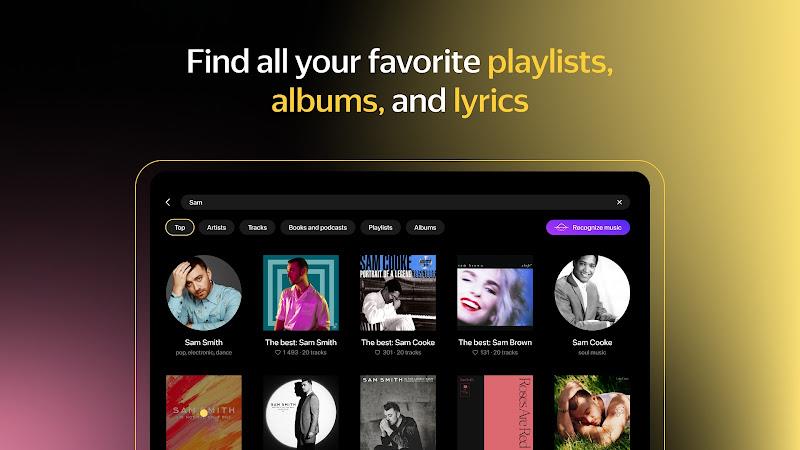Open the Tracks tab

coord(257,228)
